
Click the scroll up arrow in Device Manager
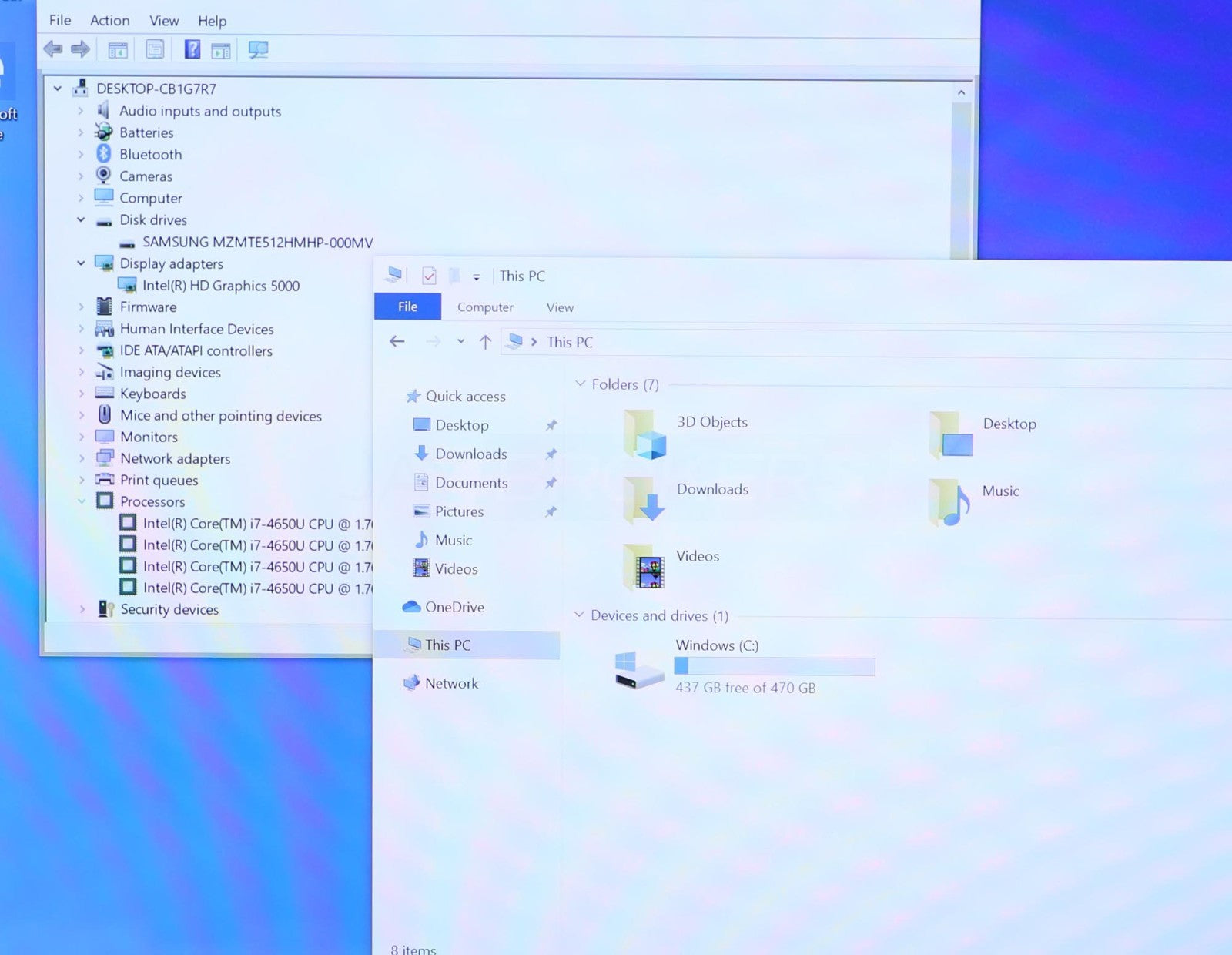[x=961, y=93]
